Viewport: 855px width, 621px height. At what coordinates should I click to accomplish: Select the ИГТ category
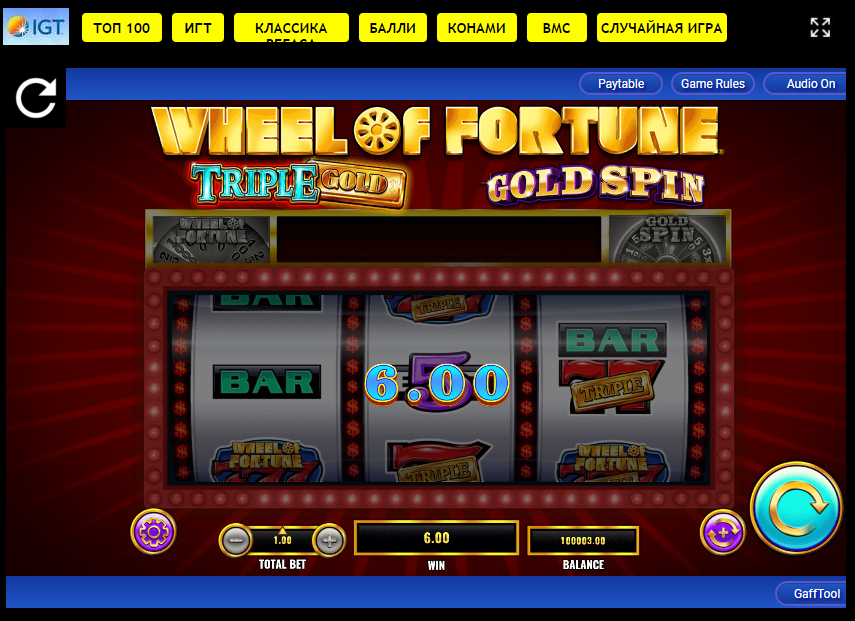[x=198, y=28]
